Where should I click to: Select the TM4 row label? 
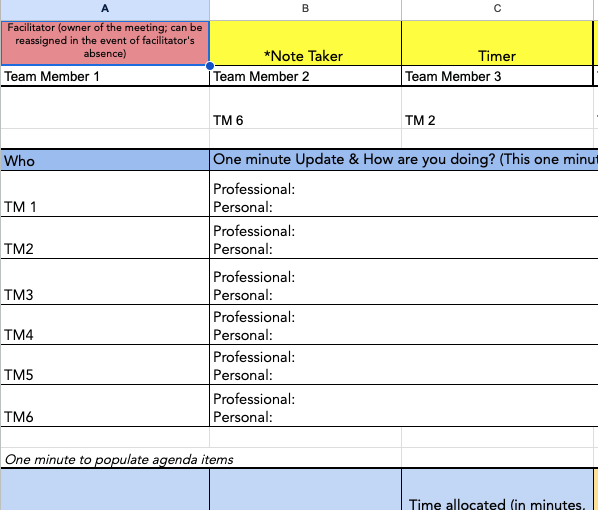click(105, 325)
